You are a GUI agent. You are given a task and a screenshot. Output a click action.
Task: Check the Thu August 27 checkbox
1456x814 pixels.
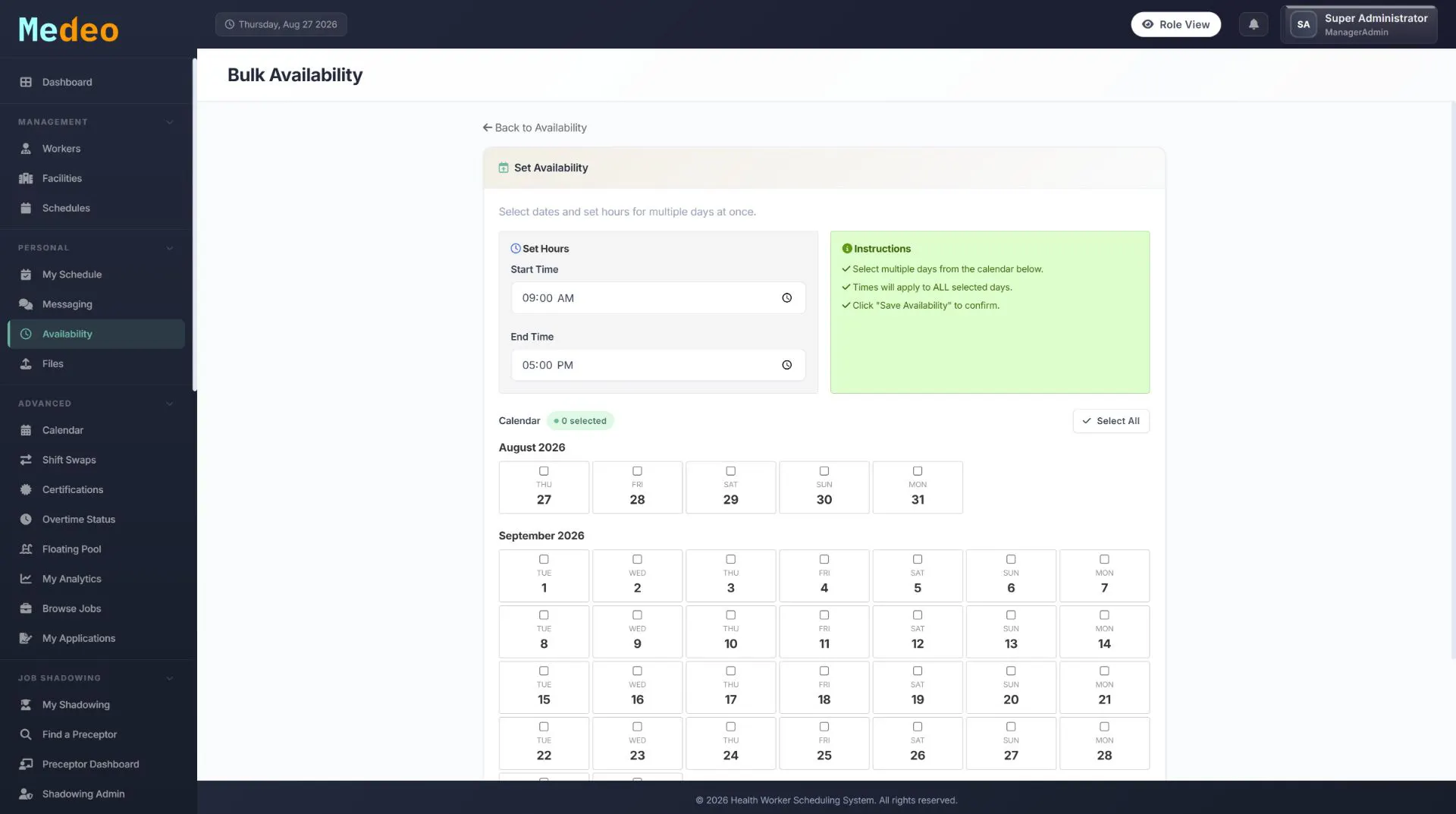pos(544,471)
